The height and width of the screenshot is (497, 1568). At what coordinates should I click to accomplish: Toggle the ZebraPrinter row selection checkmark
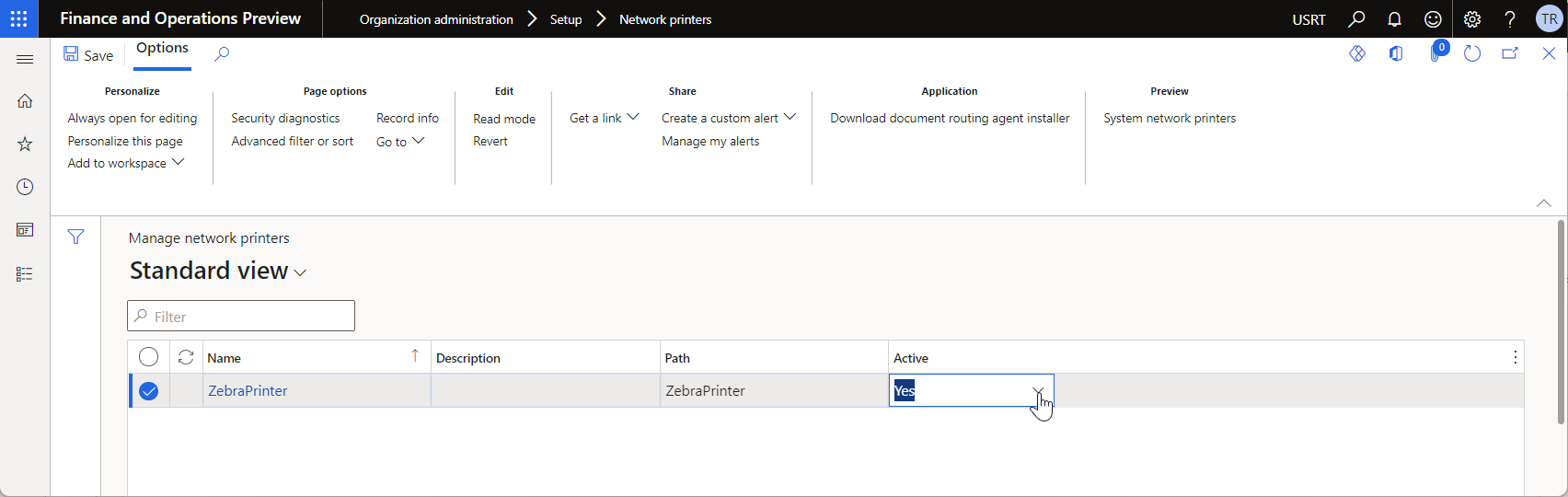click(x=148, y=391)
